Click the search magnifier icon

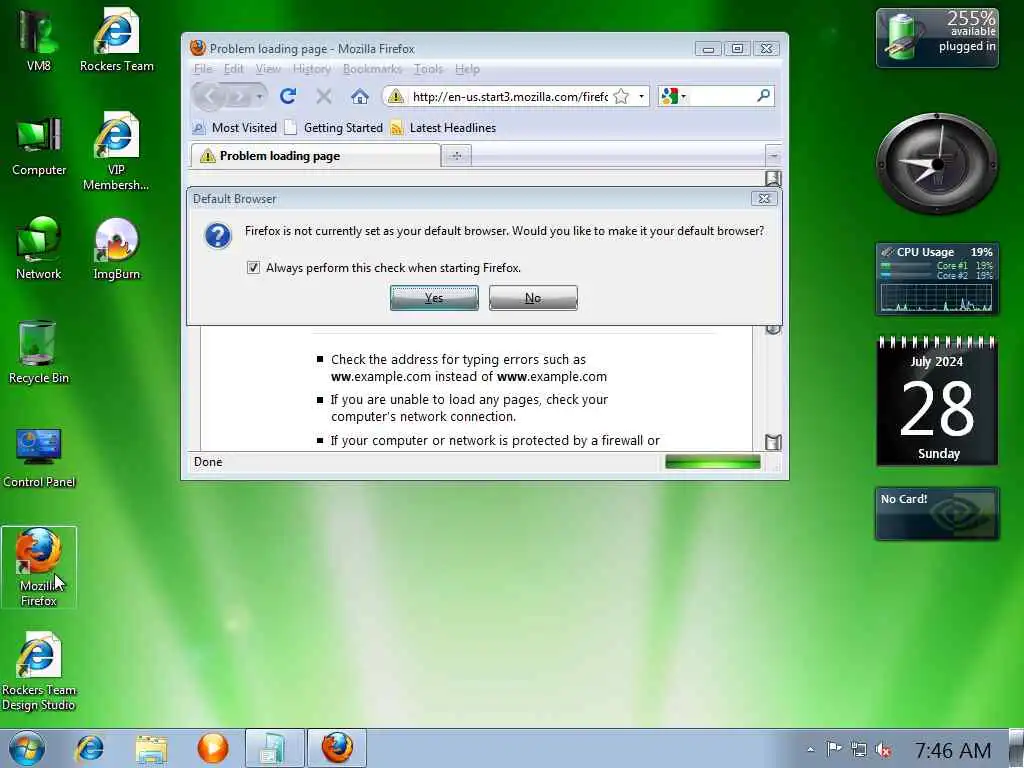[763, 96]
